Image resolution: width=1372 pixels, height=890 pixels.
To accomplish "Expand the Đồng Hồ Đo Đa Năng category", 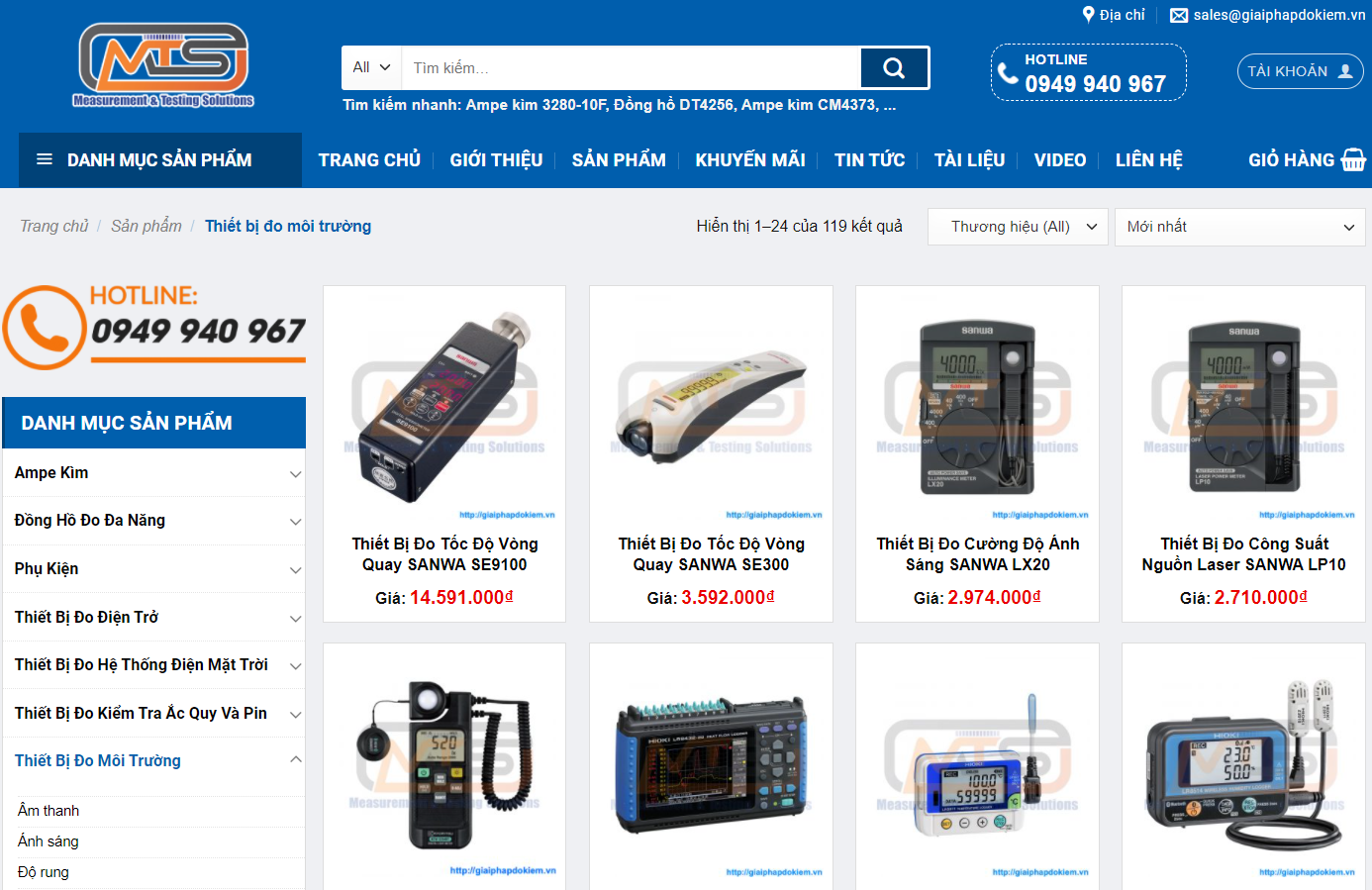I will [295, 522].
